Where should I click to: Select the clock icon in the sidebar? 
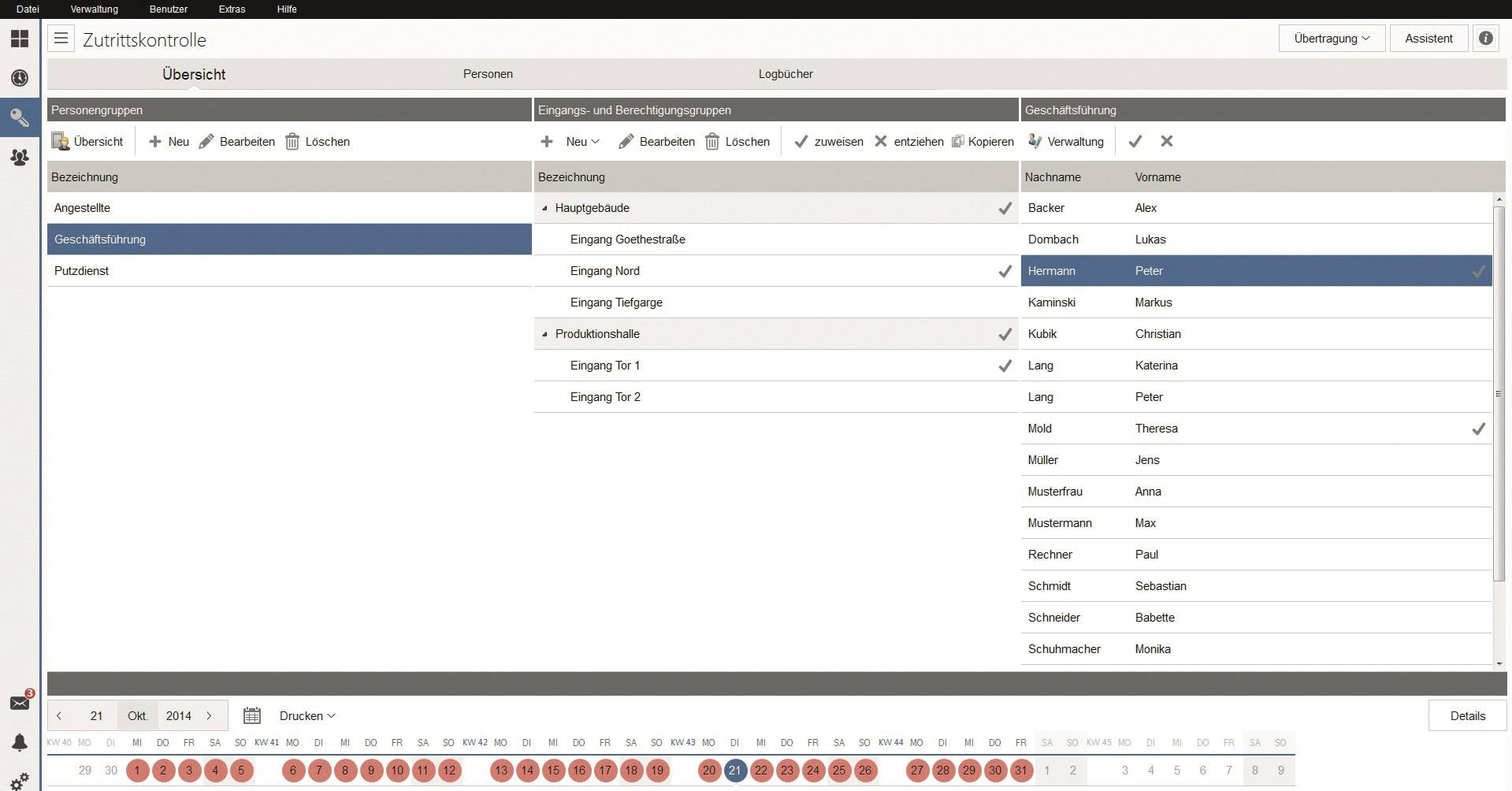[20, 77]
